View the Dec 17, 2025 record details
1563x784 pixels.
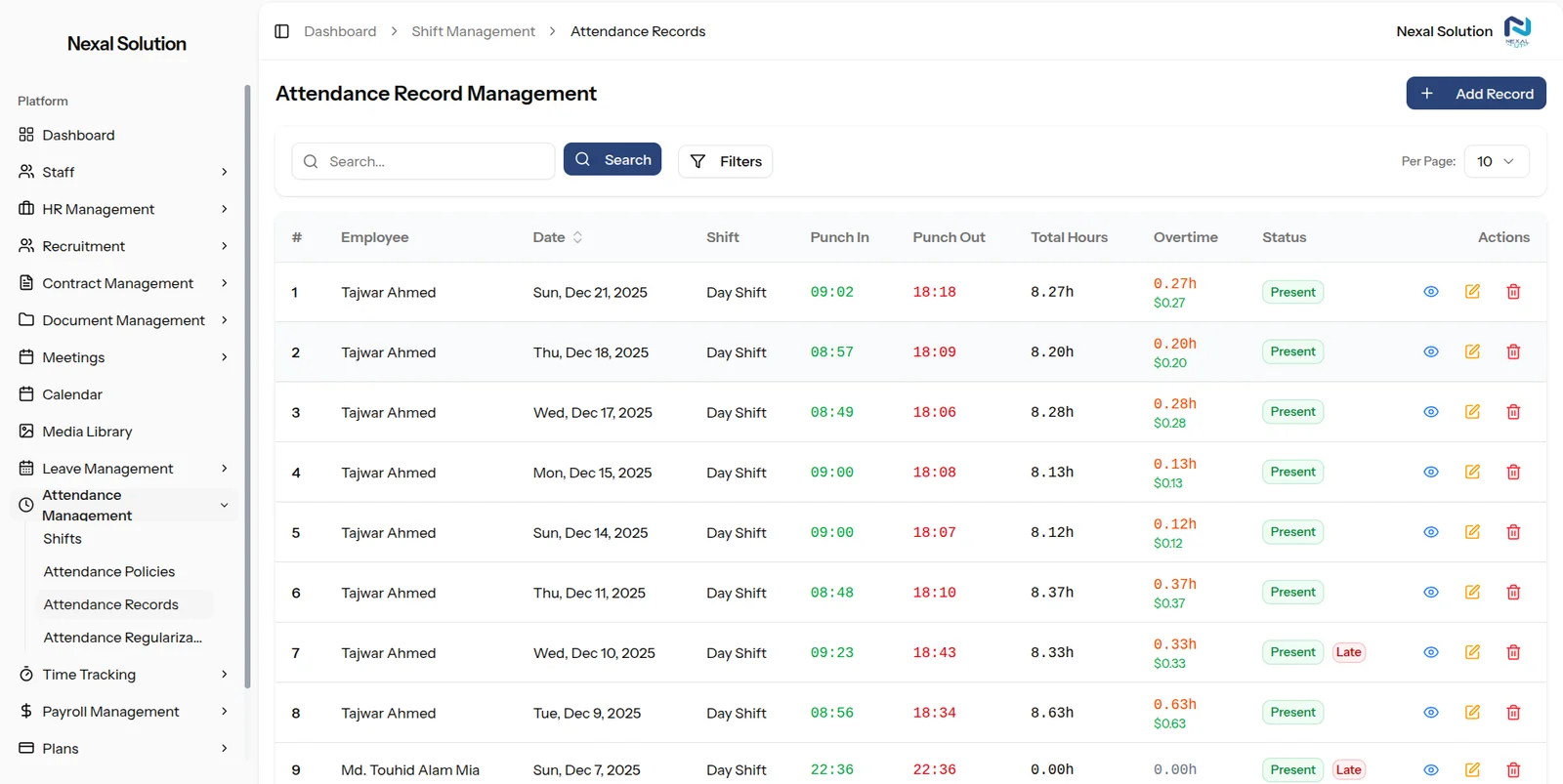(1431, 412)
